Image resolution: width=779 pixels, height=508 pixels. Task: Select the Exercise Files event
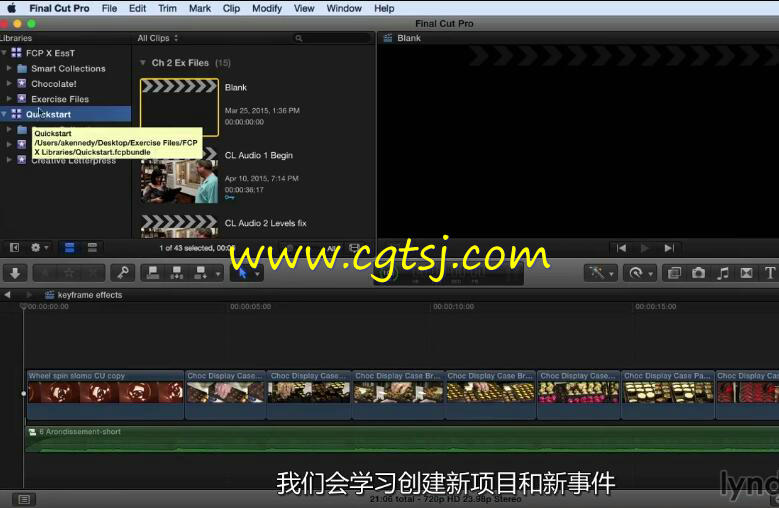coord(60,99)
